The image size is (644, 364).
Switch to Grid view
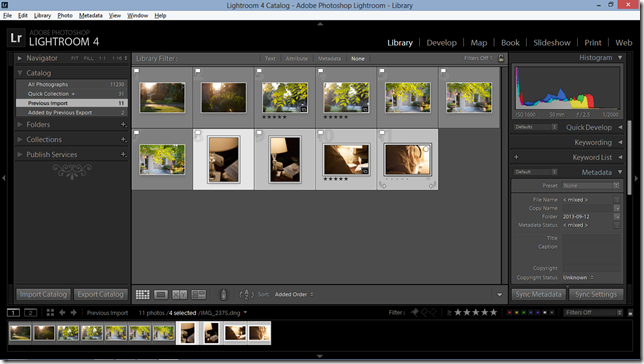[143, 295]
